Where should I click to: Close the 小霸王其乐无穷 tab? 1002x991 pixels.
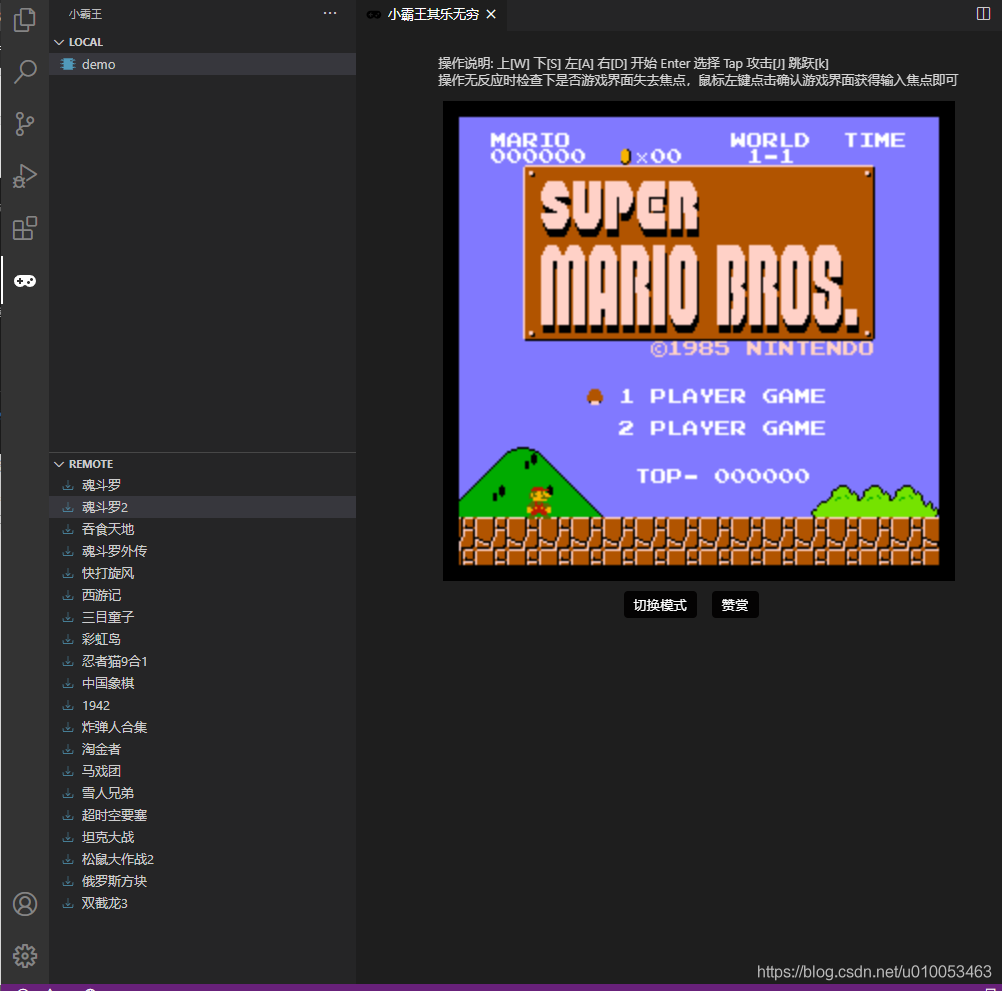[x=491, y=14]
